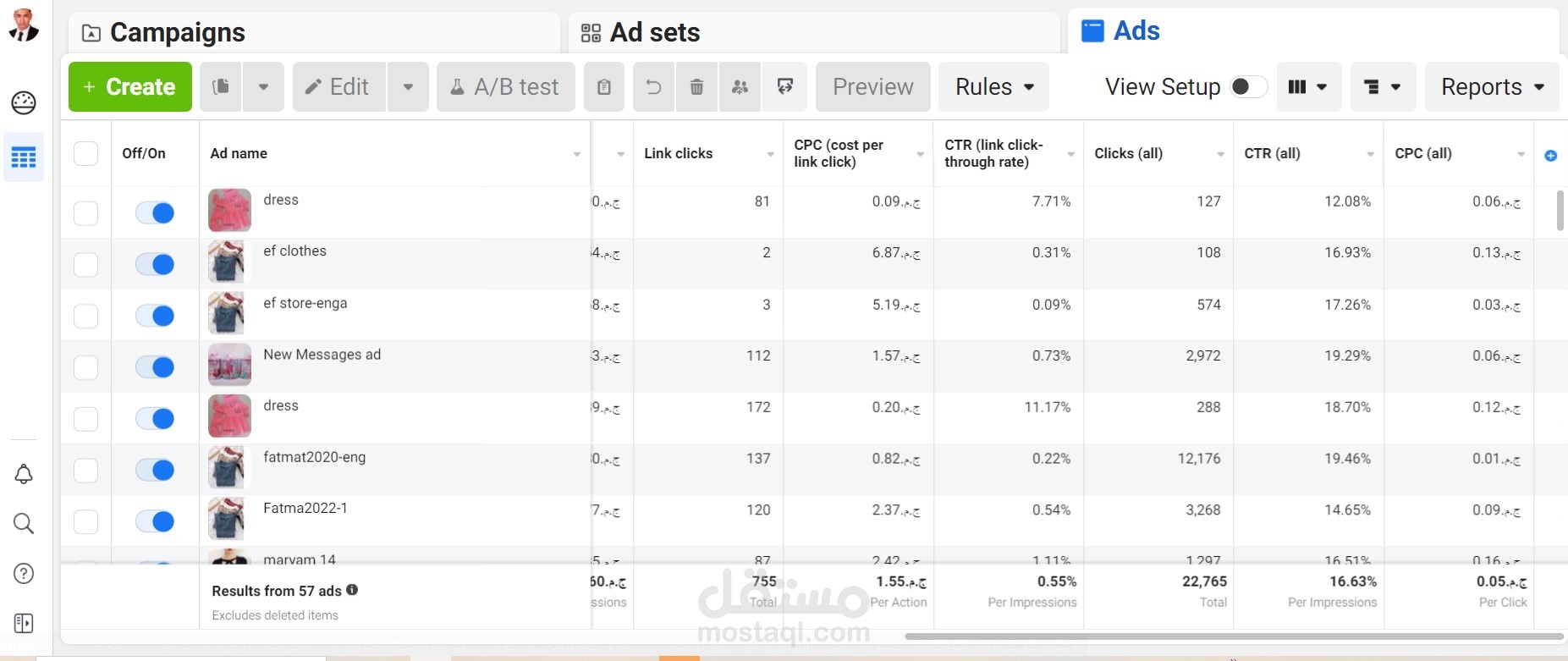Click the green Create button
The width and height of the screenshot is (1568, 661).
point(130,86)
